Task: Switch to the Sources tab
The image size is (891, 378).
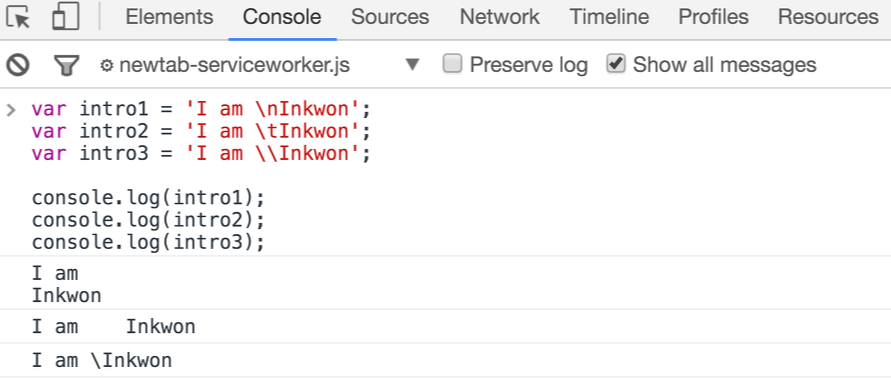Action: coord(390,17)
